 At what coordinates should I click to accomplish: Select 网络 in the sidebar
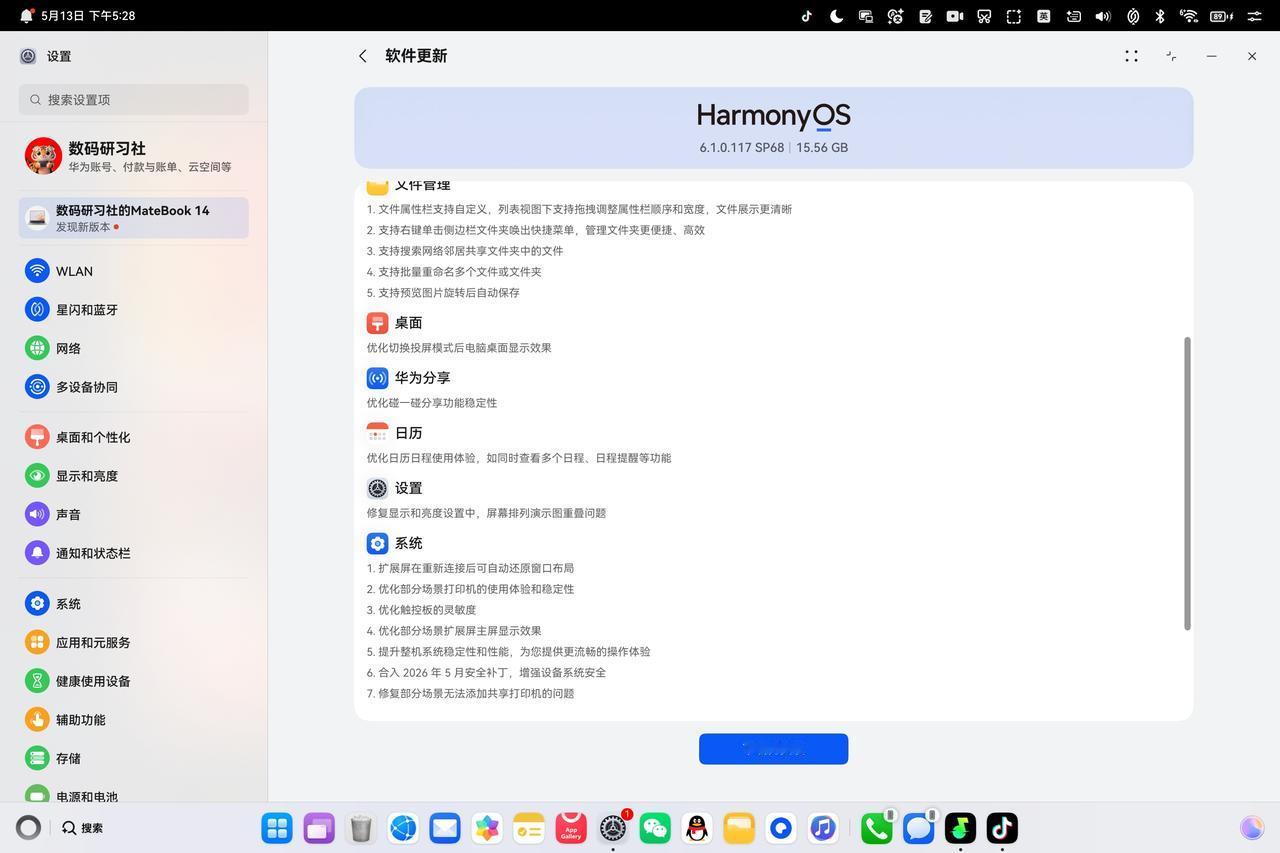tap(133, 348)
